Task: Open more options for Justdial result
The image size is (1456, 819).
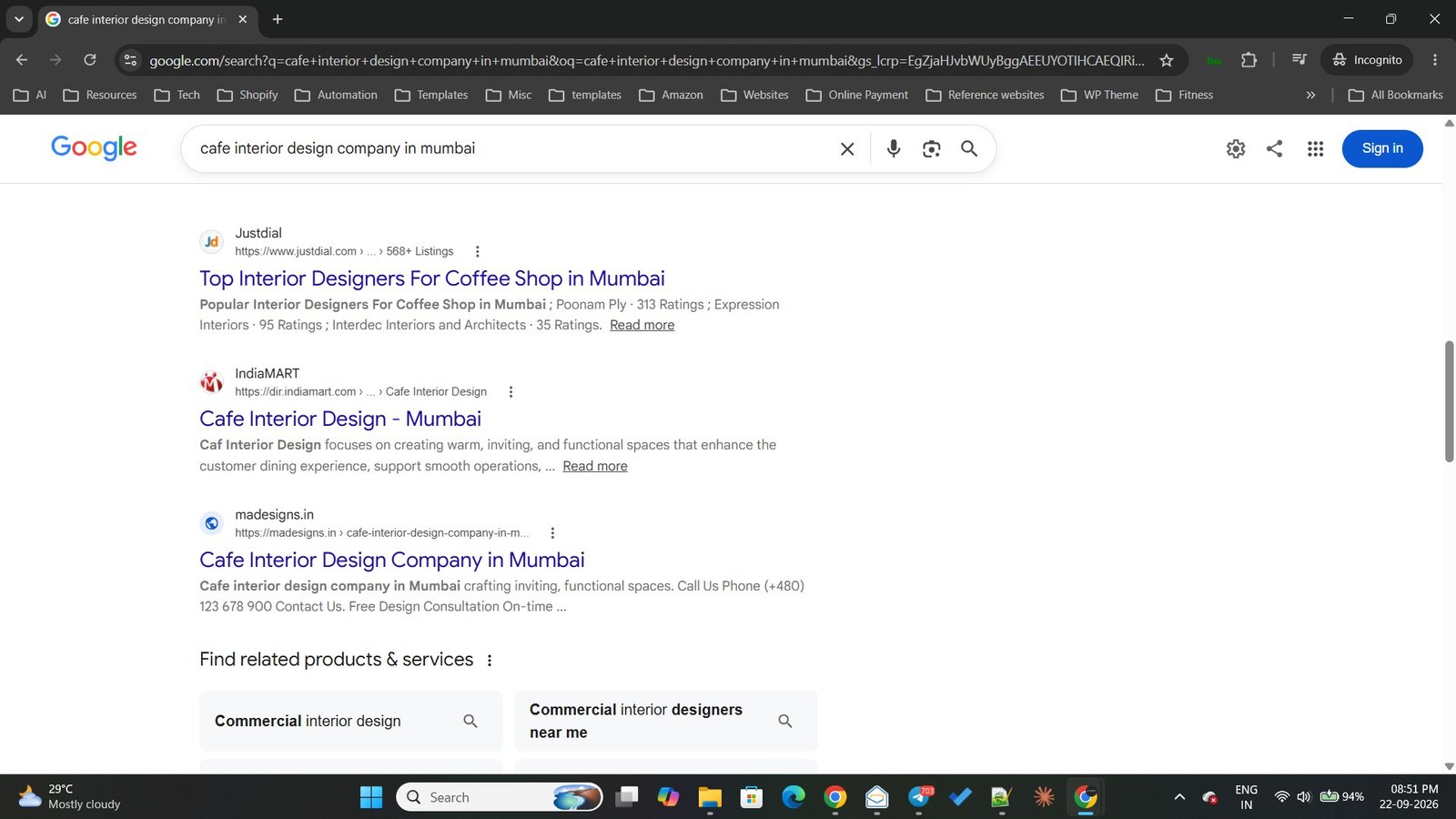Action: pos(477,251)
